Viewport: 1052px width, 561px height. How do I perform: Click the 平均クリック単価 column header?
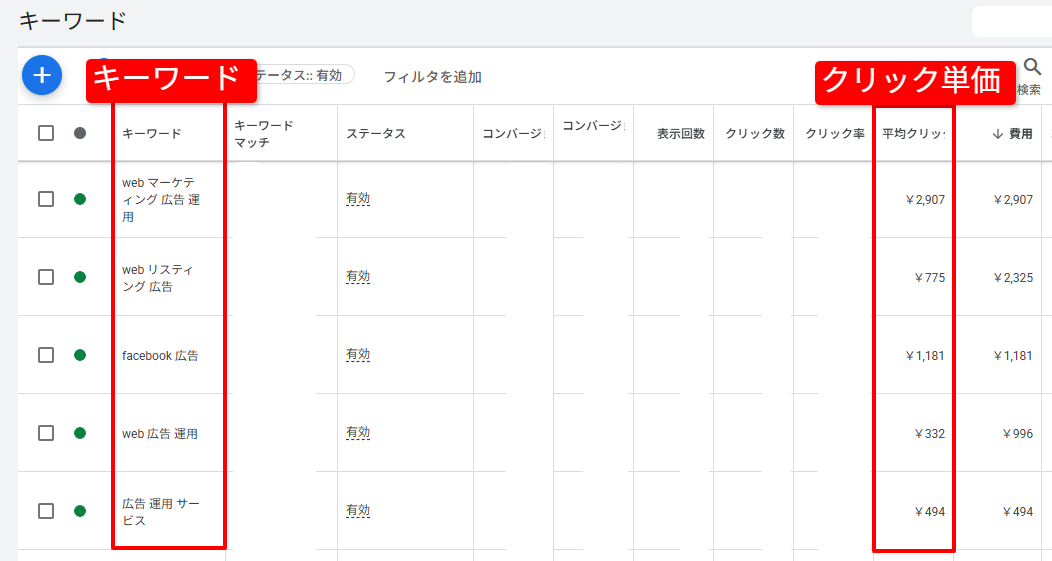(x=914, y=134)
